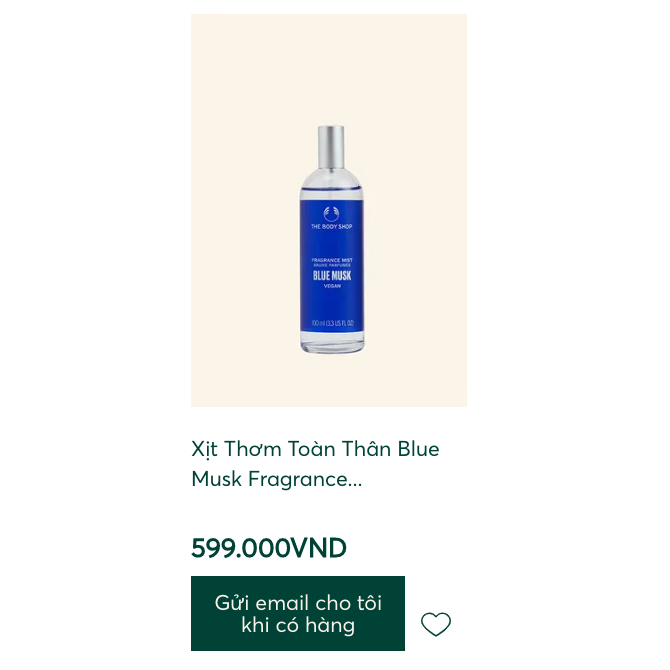Toggle the heart favorite outline icon
This screenshot has width=670, height=670.
(435, 624)
